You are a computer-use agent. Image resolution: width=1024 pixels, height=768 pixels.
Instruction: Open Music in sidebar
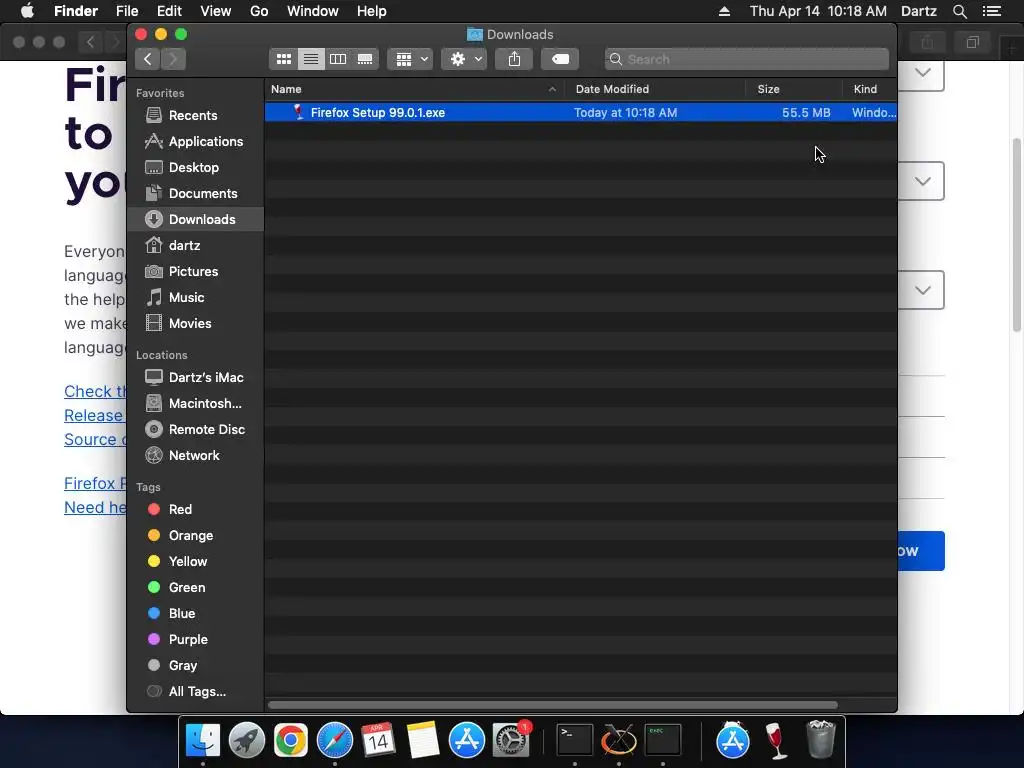(x=195, y=298)
